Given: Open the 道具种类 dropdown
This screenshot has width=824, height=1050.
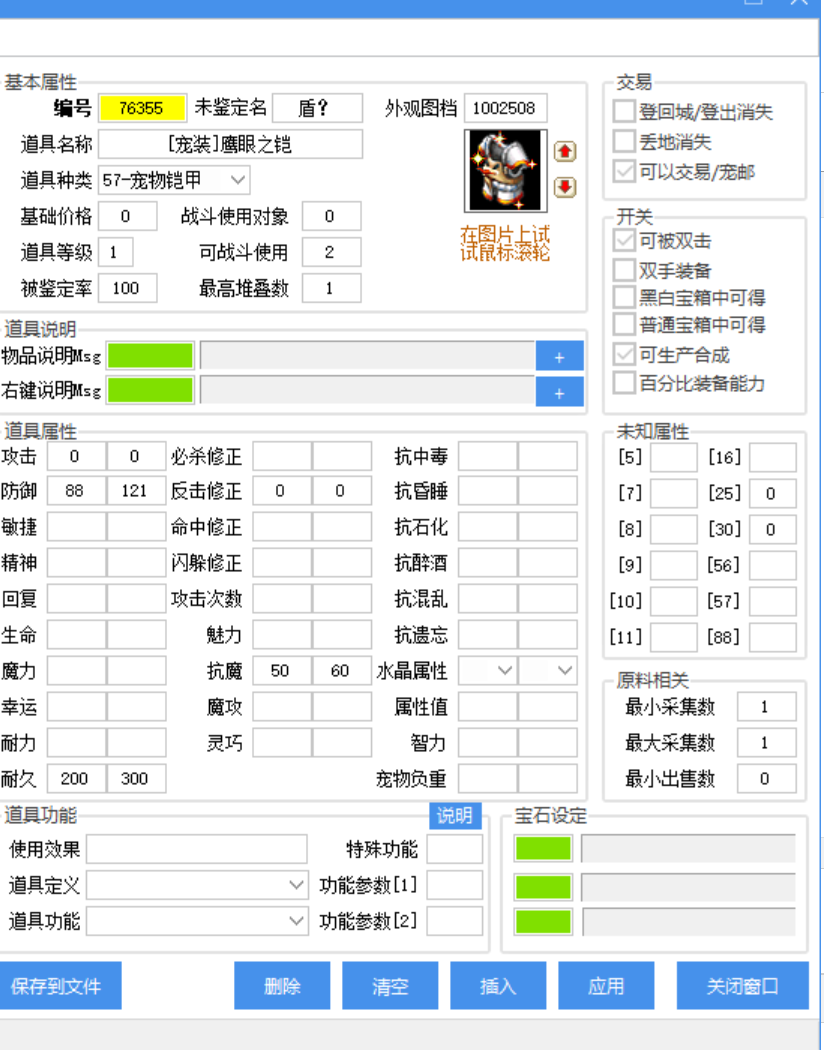Looking at the screenshot, I should coord(236,179).
